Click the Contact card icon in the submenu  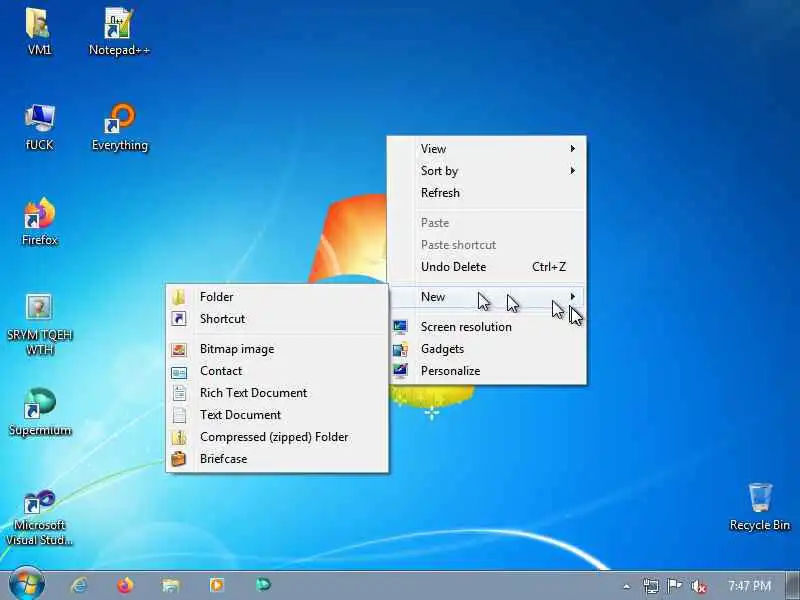tap(179, 371)
